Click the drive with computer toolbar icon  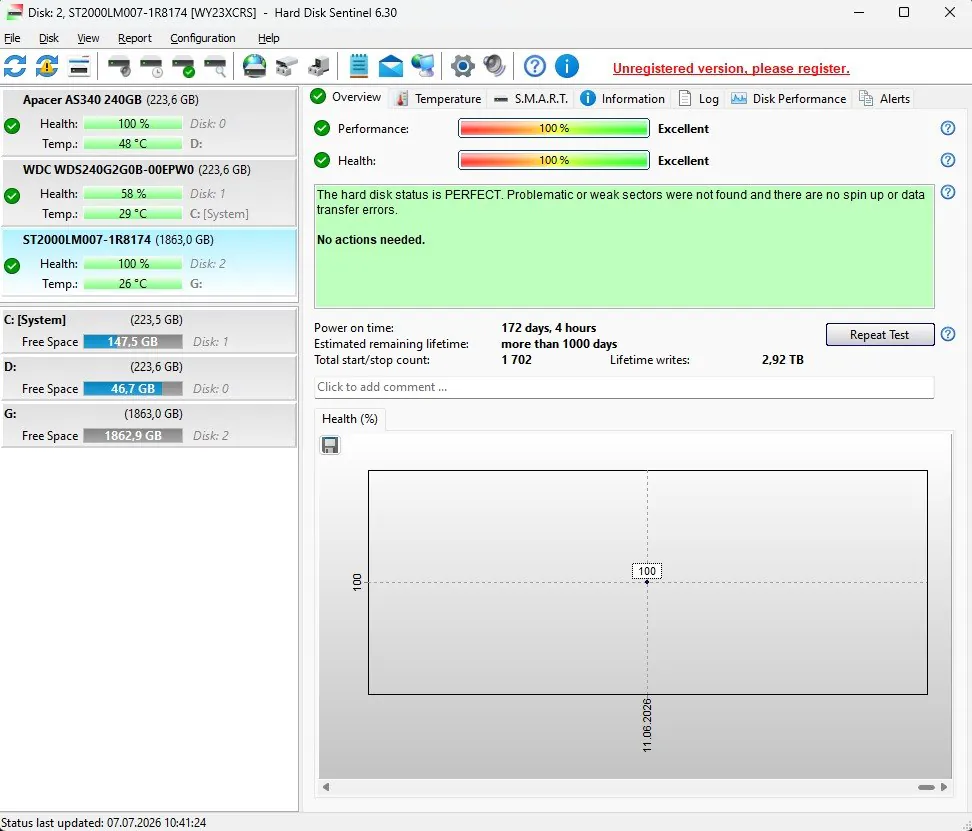click(319, 66)
